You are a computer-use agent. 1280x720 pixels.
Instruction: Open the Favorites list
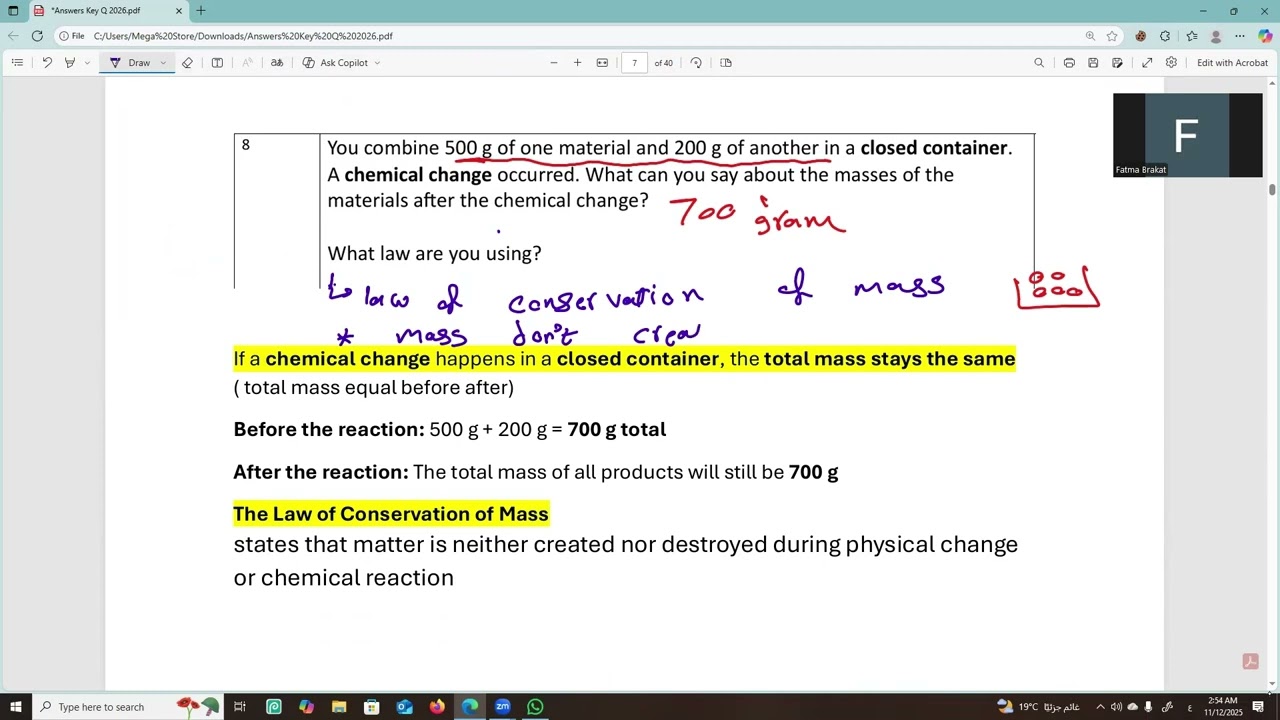1191,36
